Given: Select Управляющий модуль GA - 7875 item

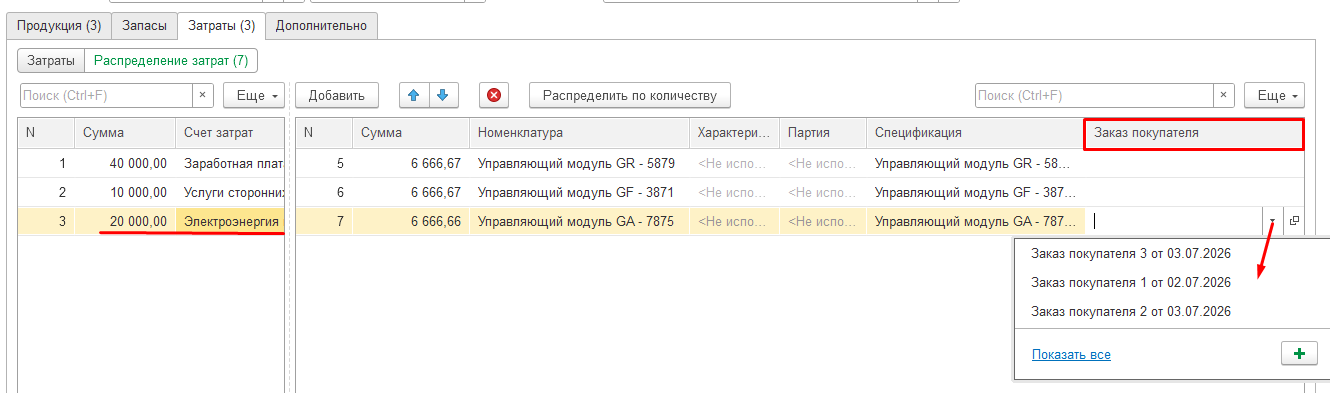Looking at the screenshot, I should (x=579, y=221).
